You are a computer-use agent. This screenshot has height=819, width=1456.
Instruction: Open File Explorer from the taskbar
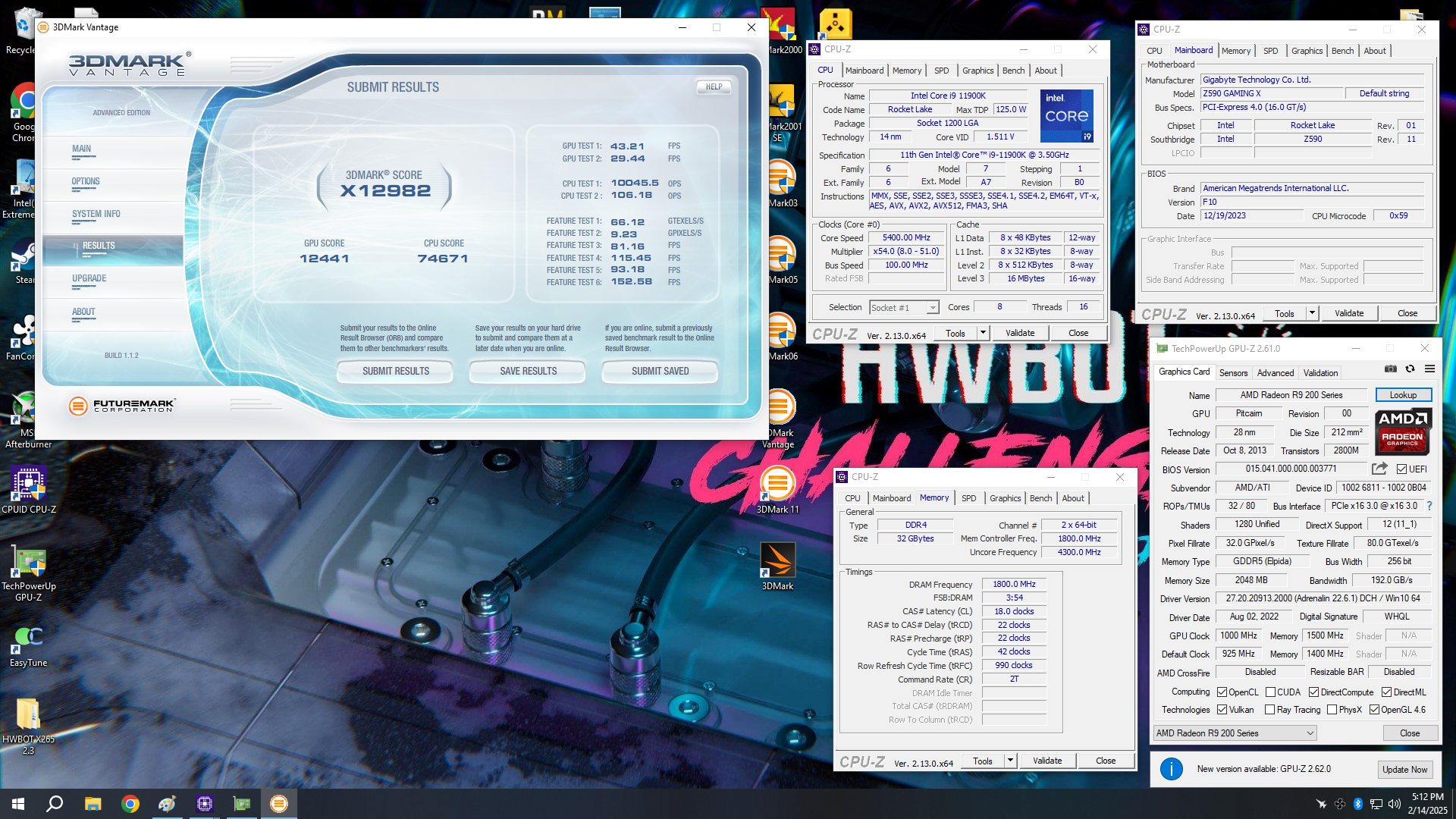click(x=93, y=804)
